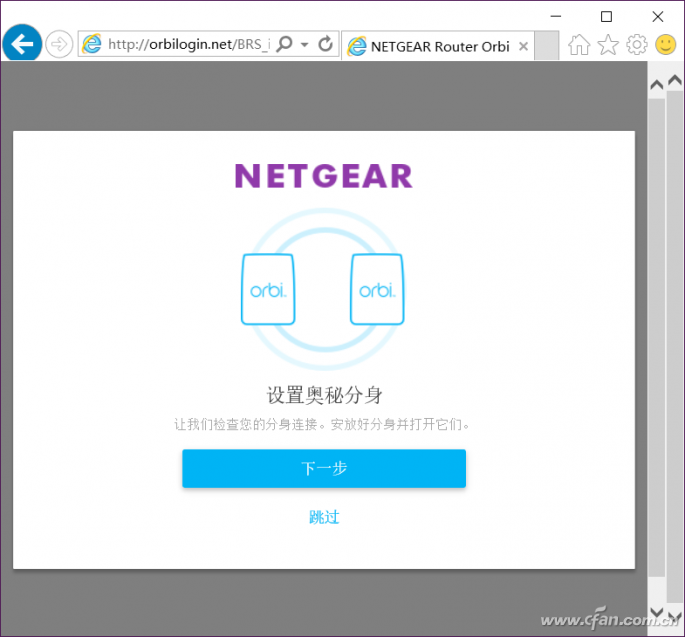Click the smiley feedback icon
The image size is (685, 637).
pos(665,45)
